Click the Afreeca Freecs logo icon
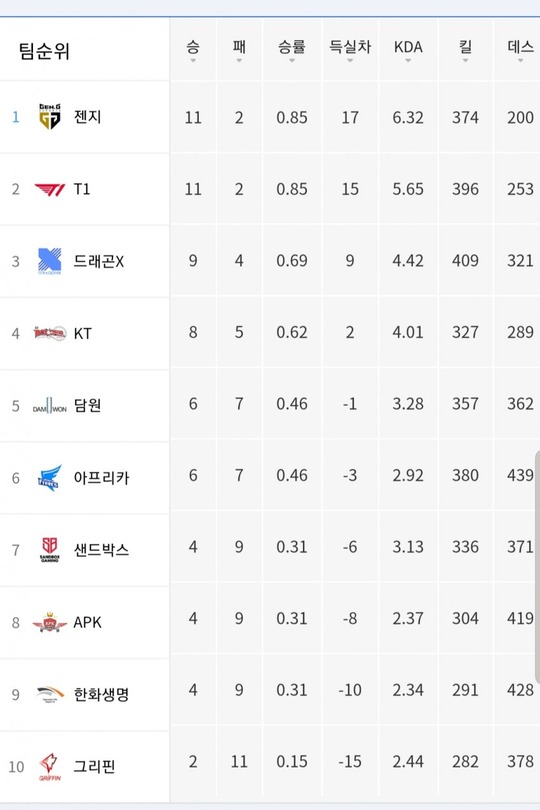This screenshot has width=540, height=810. [x=50, y=478]
